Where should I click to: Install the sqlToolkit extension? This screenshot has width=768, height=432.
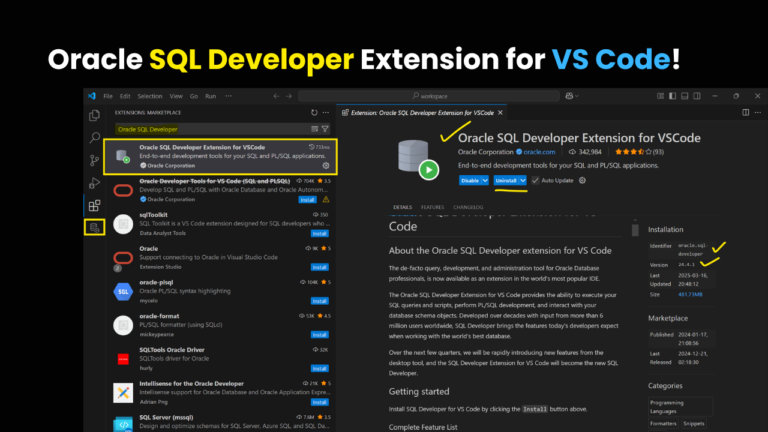click(x=319, y=234)
